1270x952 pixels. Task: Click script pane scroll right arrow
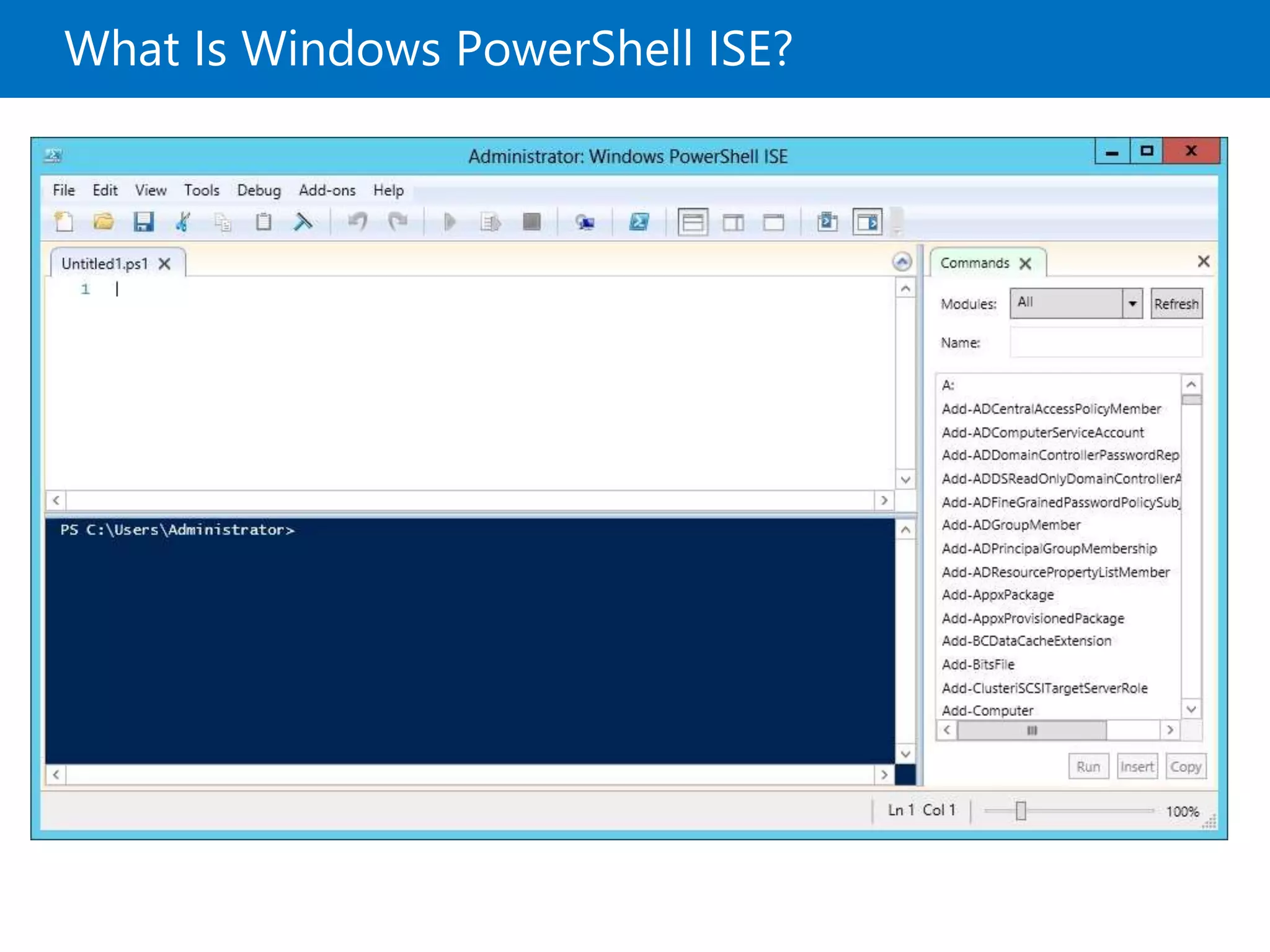tap(884, 500)
